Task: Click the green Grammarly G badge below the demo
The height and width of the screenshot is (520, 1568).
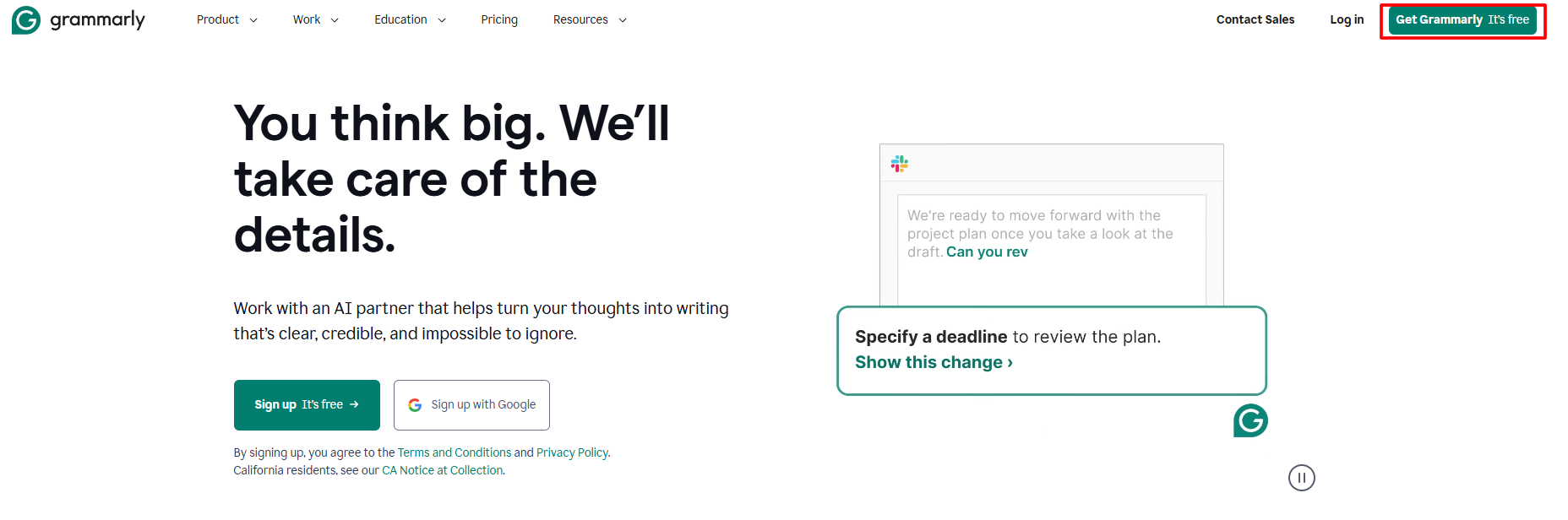Action: click(x=1250, y=420)
